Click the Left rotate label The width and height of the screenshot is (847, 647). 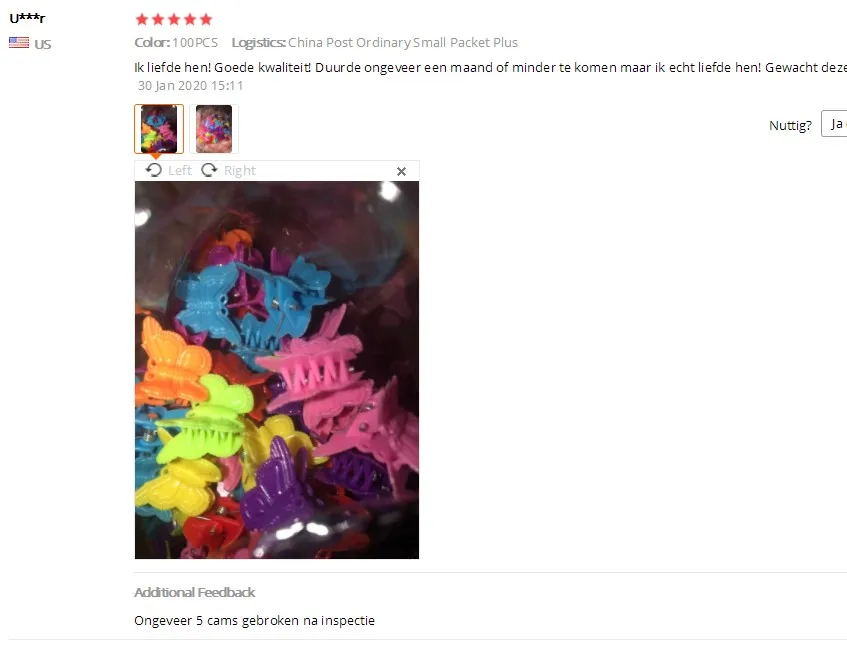tap(180, 171)
